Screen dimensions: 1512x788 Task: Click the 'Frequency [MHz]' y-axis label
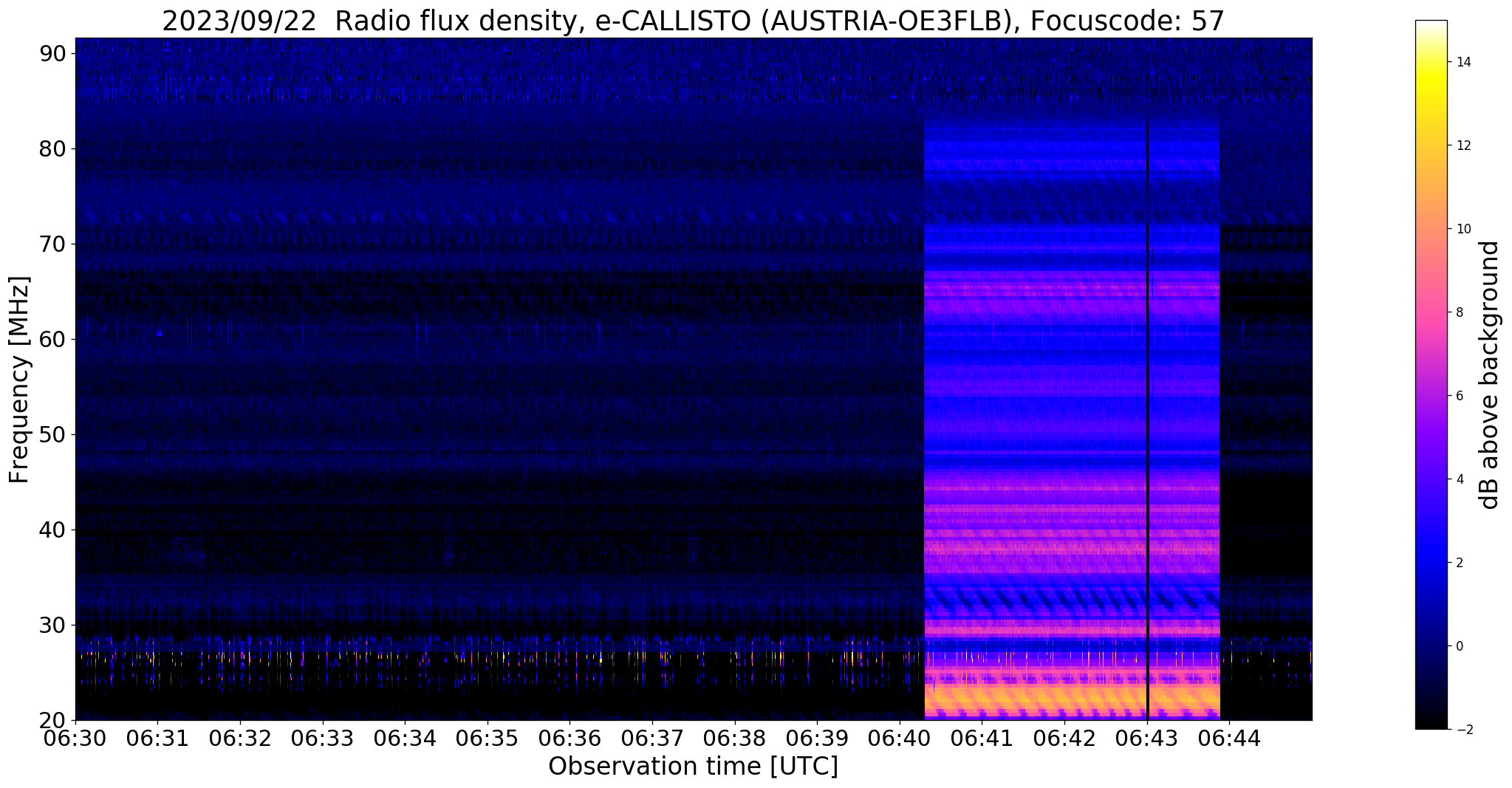point(19,380)
